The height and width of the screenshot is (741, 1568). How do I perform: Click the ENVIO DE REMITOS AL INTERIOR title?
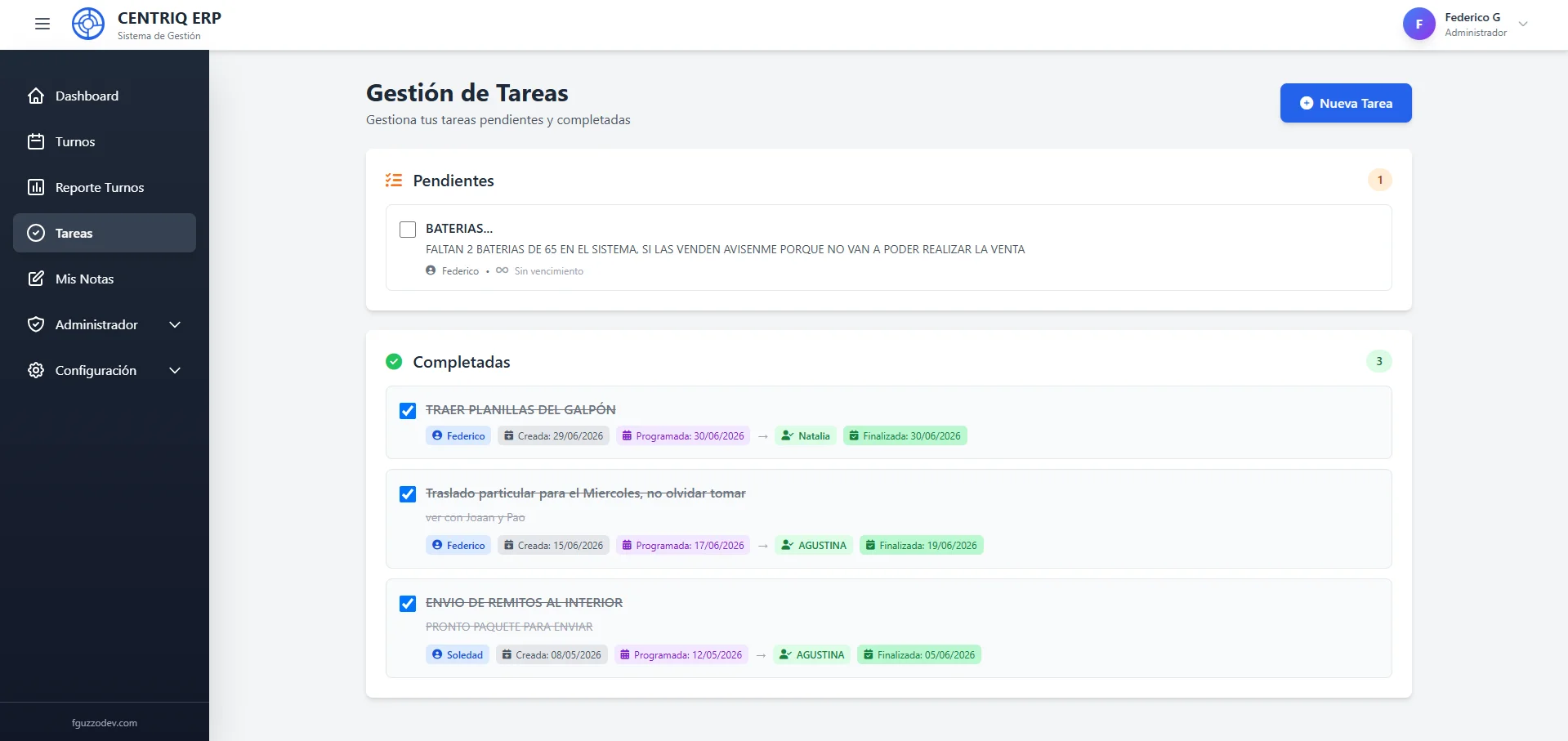tap(524, 602)
